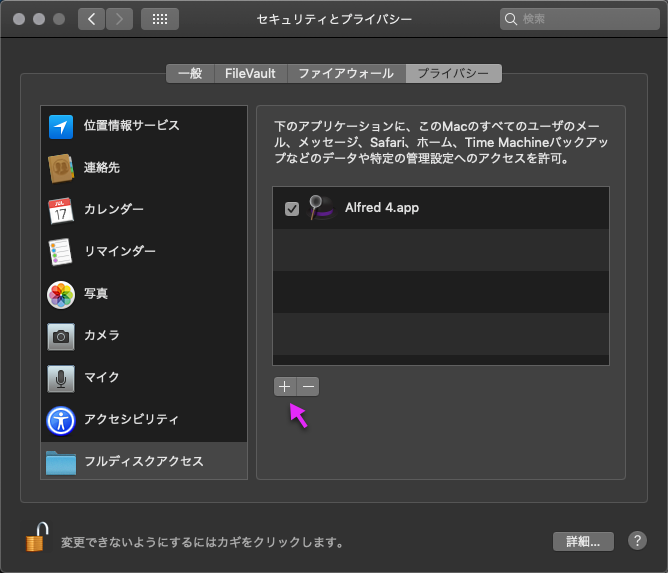
Task: Select カメラ label in the list
Action: (x=101, y=335)
